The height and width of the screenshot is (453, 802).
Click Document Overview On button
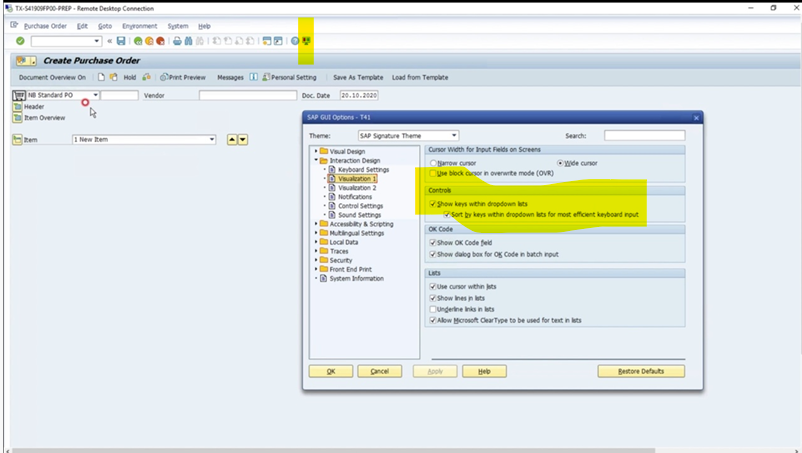pyautogui.click(x=52, y=77)
